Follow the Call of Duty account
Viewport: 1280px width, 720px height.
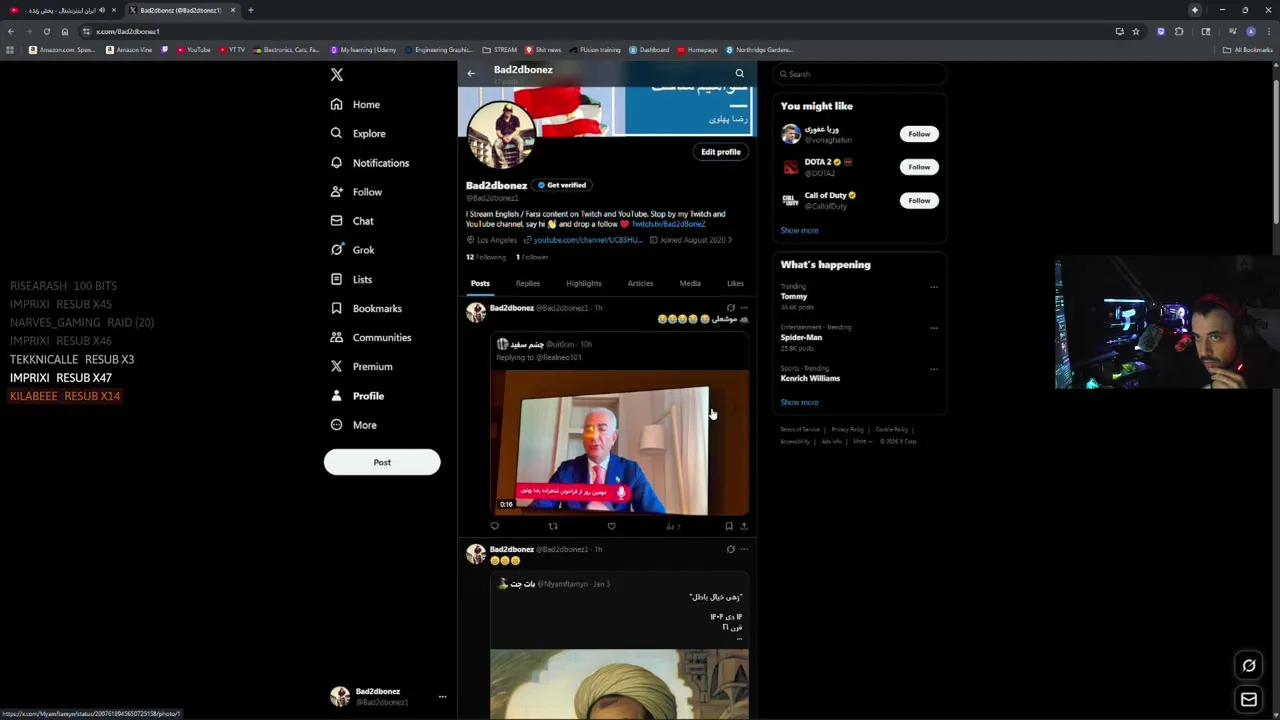coord(919,200)
